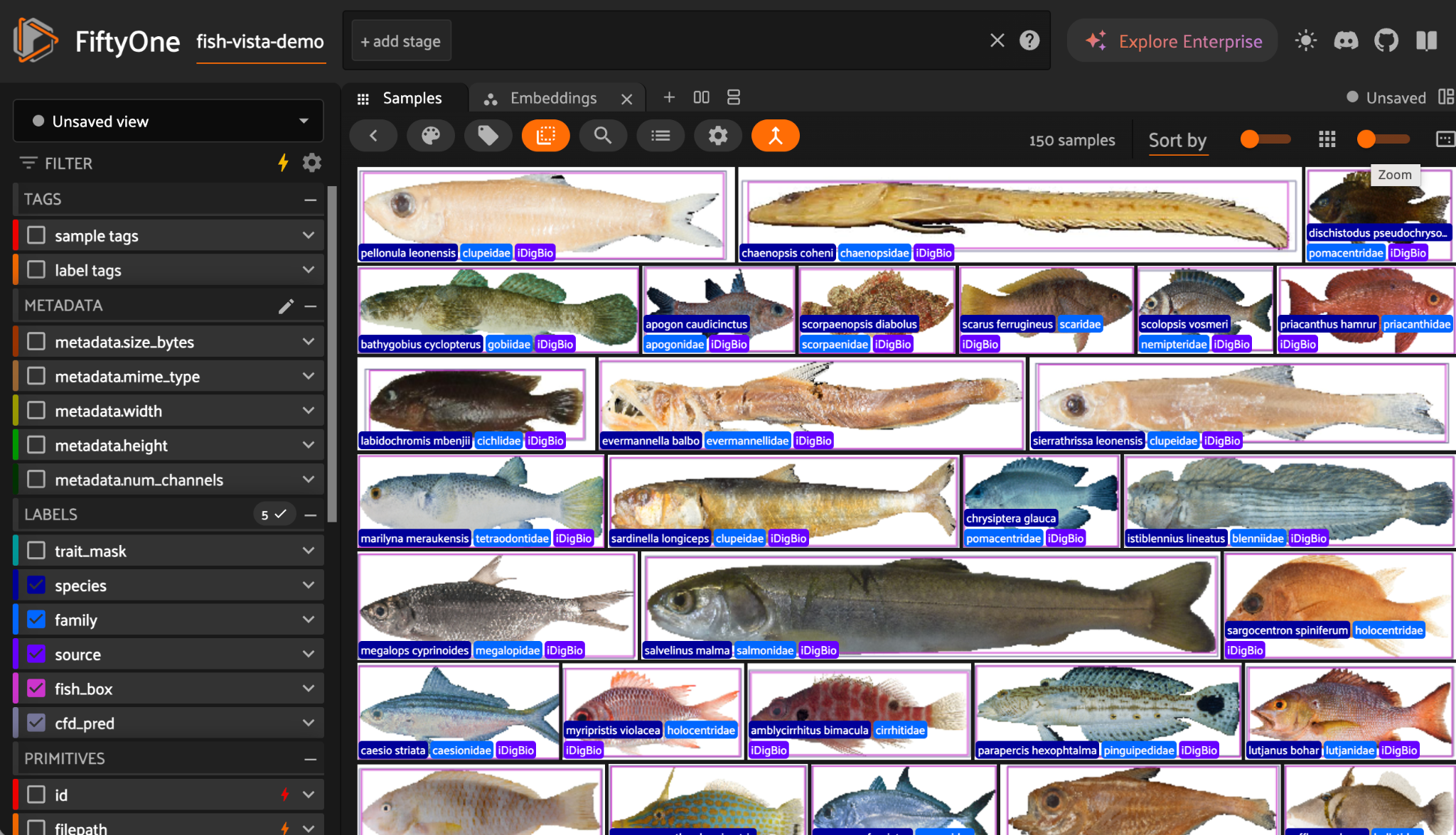This screenshot has width=1456, height=835.
Task: Open display options gear in toolbar
Action: click(718, 136)
